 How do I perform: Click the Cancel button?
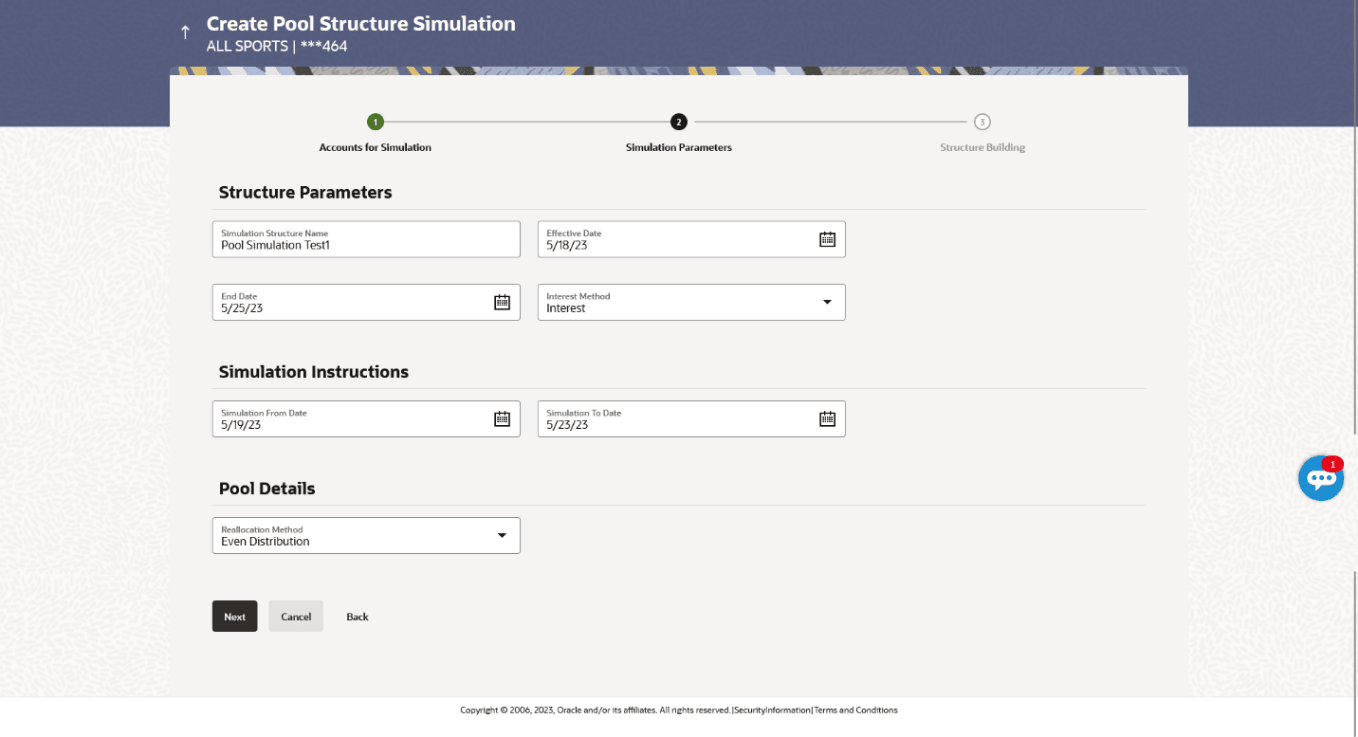click(296, 616)
